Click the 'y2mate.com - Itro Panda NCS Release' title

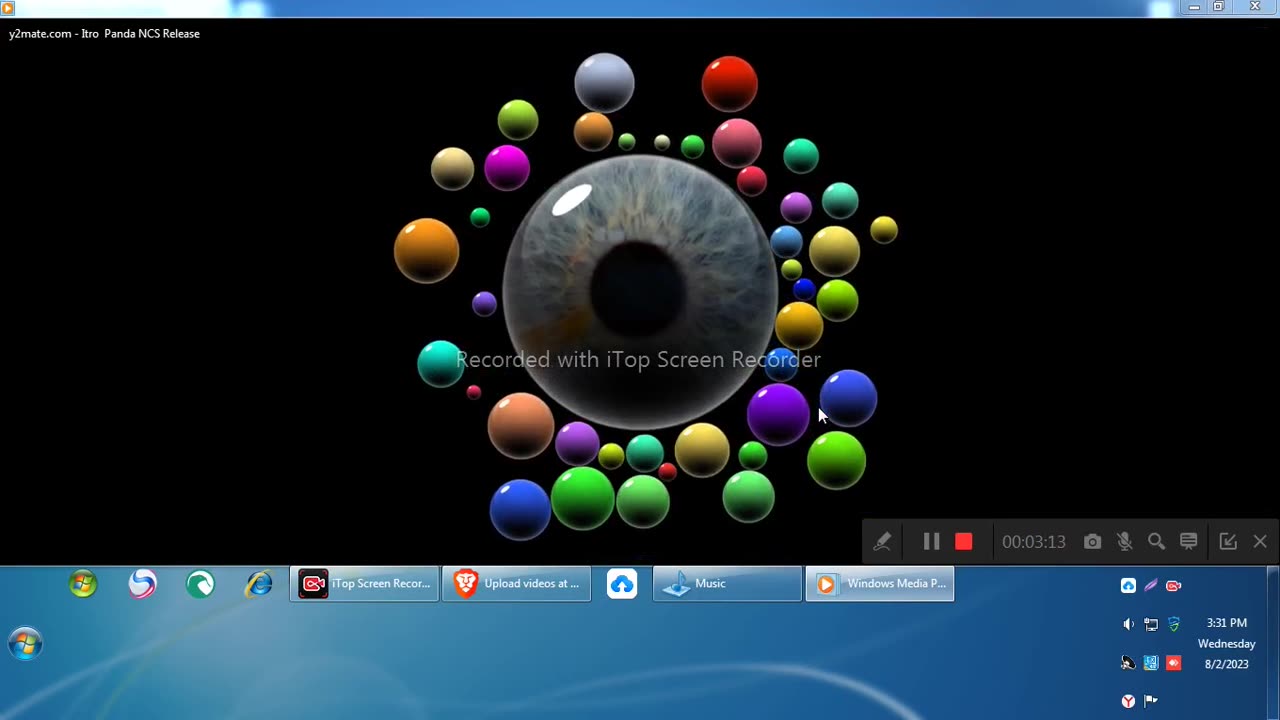(x=105, y=34)
